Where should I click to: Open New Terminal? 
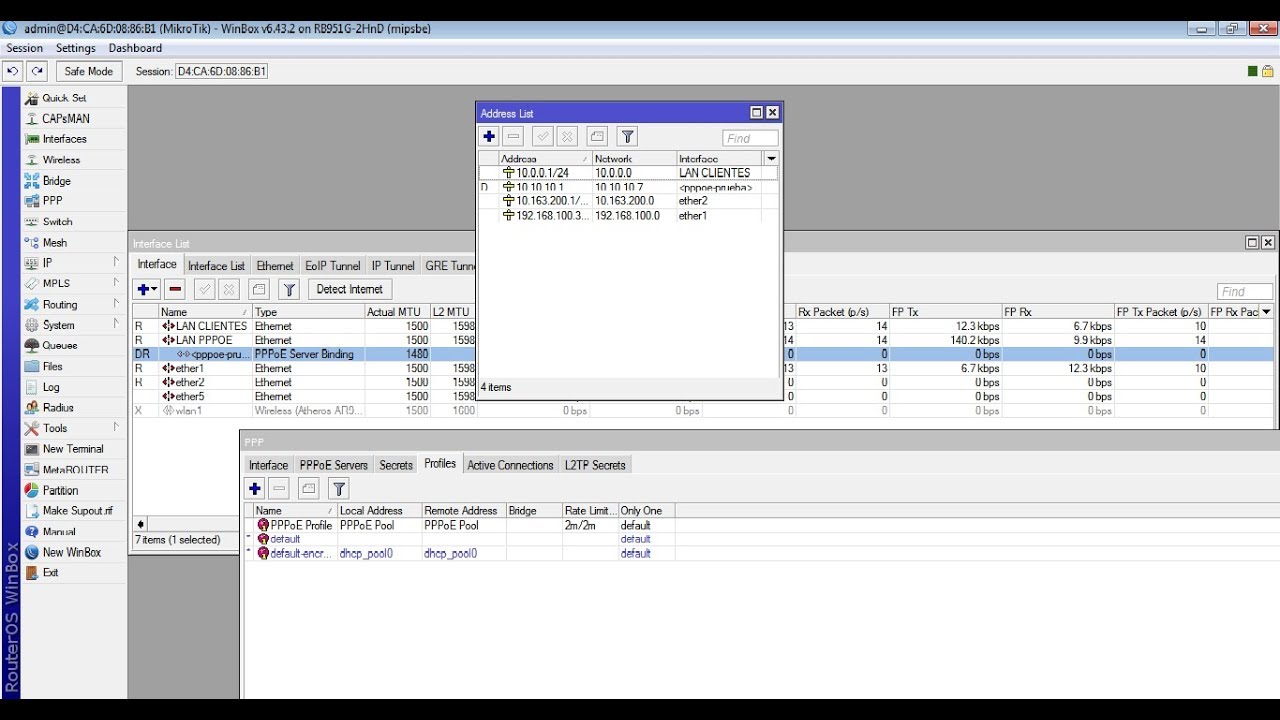(x=72, y=449)
